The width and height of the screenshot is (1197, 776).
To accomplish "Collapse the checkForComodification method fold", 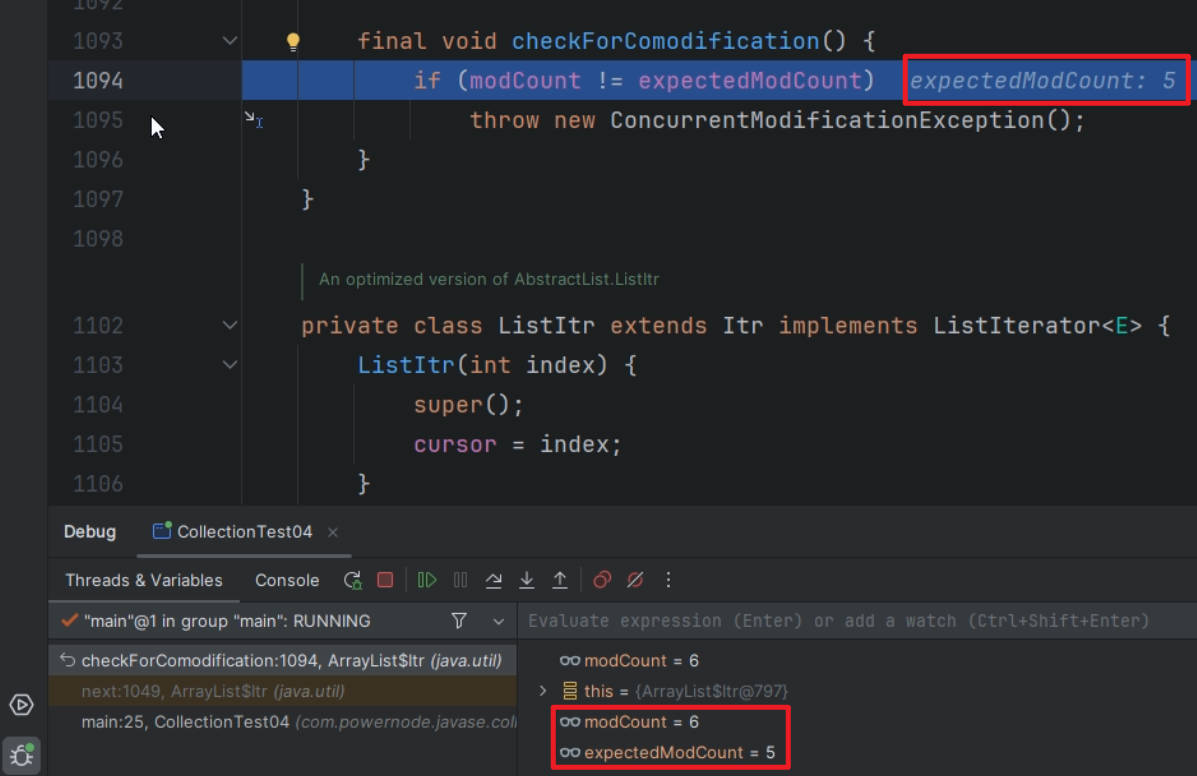I will 229,41.
